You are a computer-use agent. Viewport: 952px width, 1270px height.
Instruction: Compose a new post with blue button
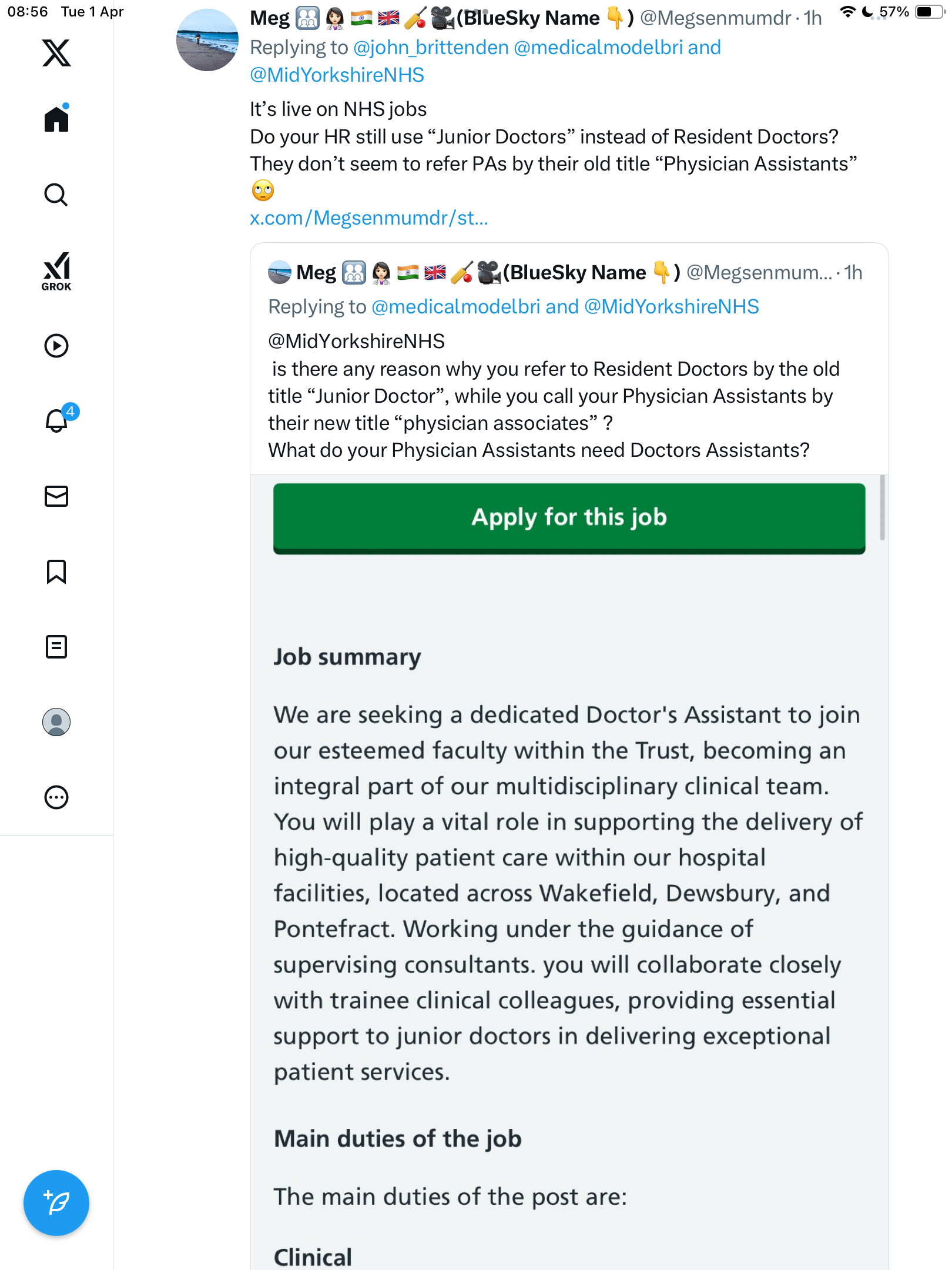coord(56,1203)
